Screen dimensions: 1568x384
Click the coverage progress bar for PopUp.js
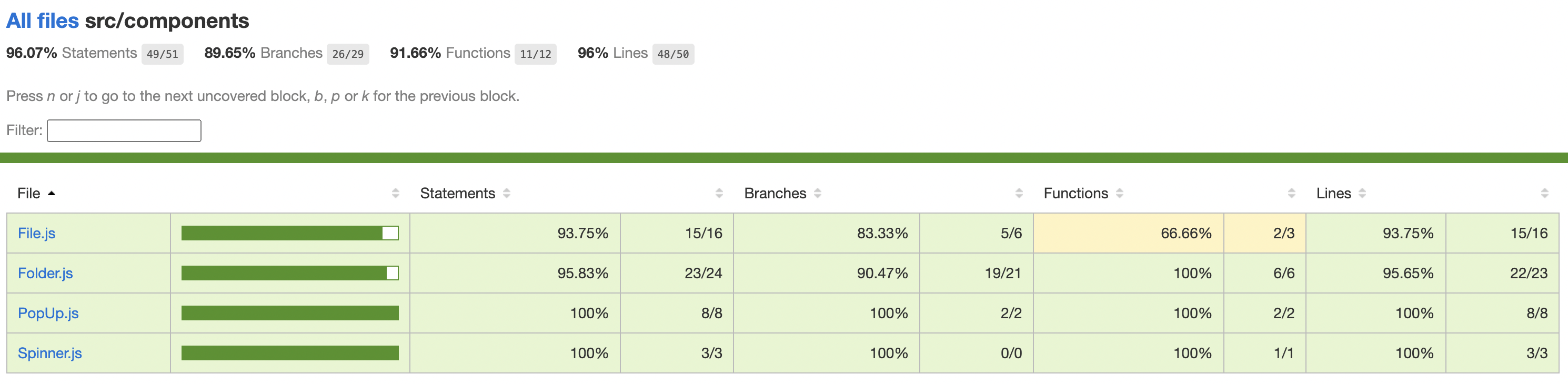tap(290, 313)
